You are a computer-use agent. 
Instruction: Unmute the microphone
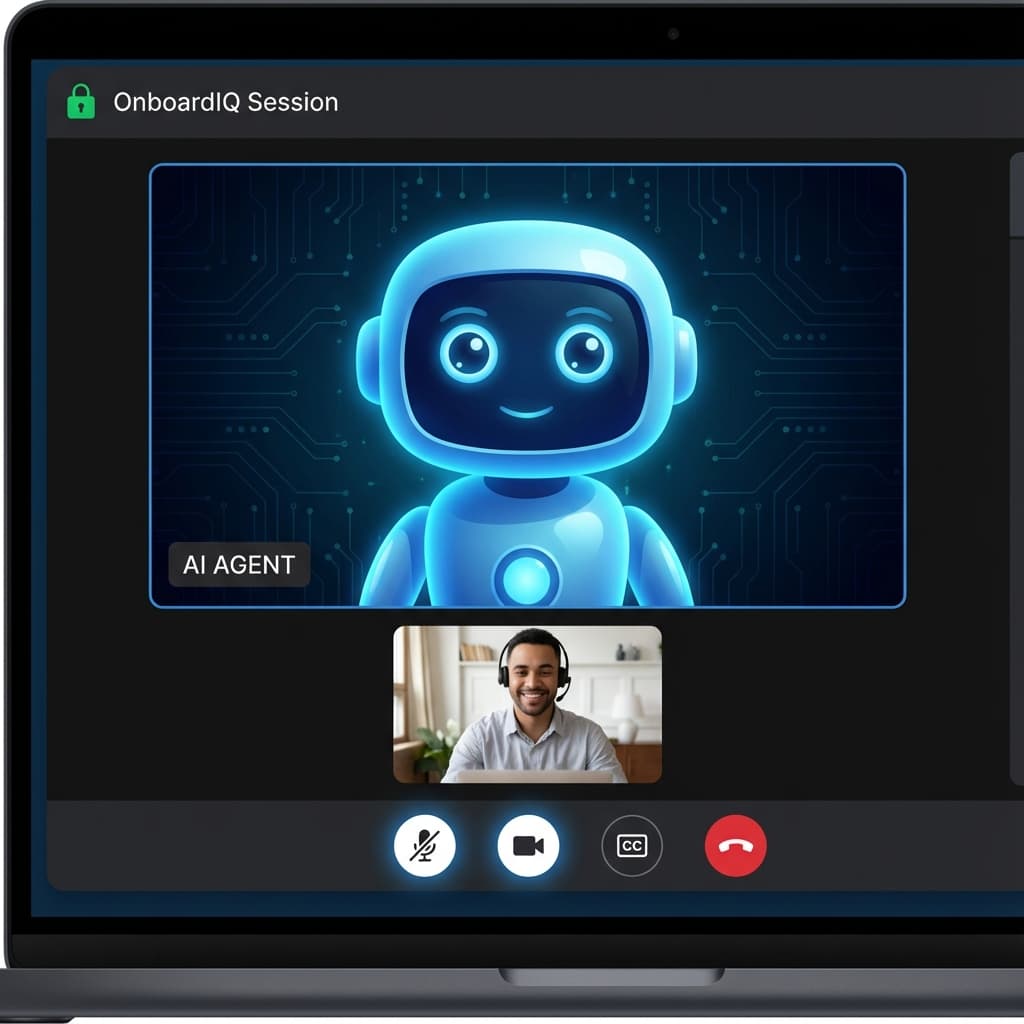425,846
